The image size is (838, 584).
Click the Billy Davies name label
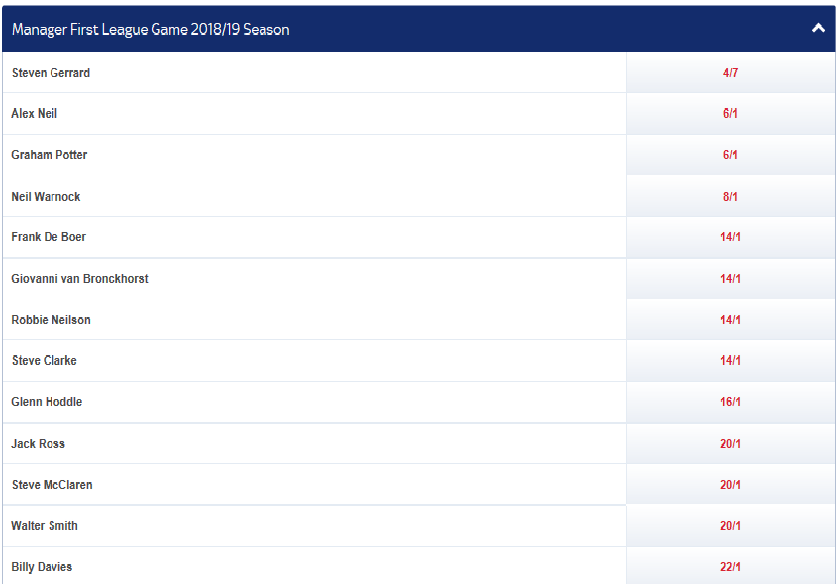pyautogui.click(x=42, y=567)
